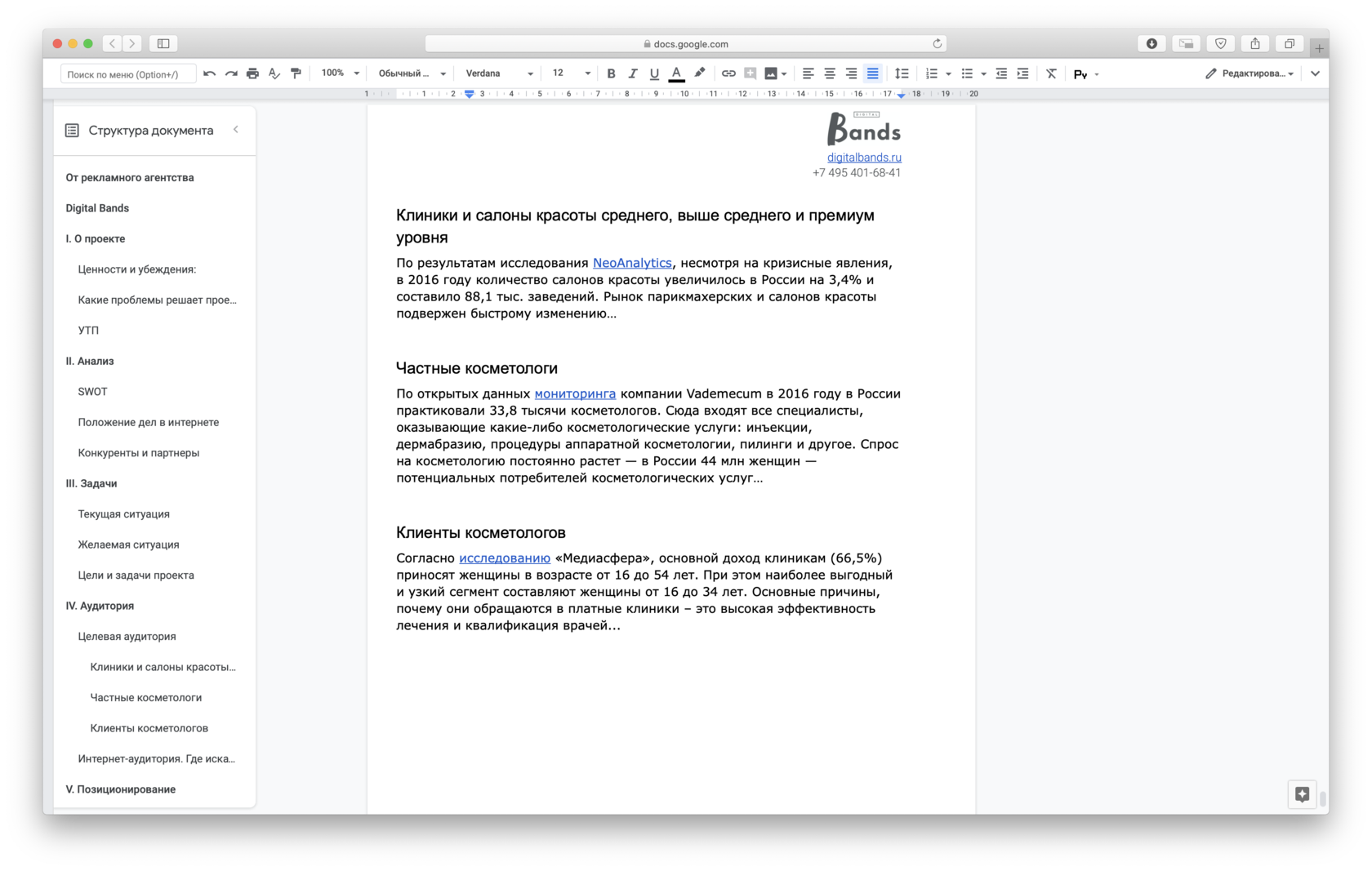Screen dimensions: 1372x871
Task: Insert a hyperlink
Action: click(728, 73)
